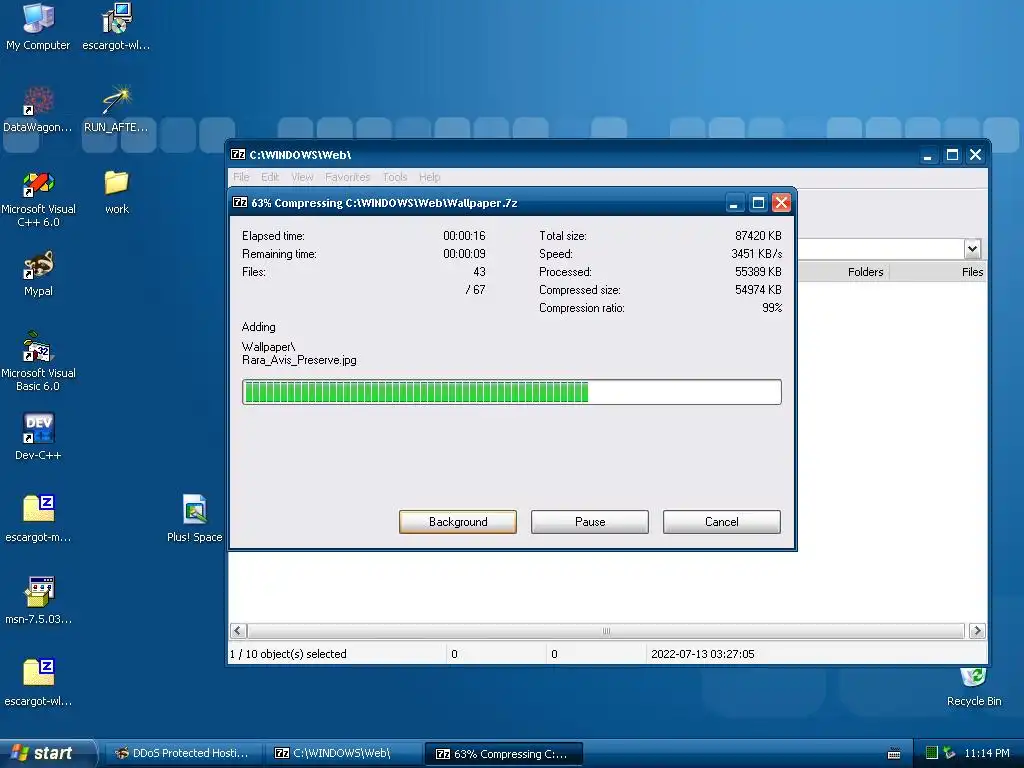Click the Compressed size value 54974 KB
This screenshot has height=768, width=1024.
pyautogui.click(x=758, y=289)
